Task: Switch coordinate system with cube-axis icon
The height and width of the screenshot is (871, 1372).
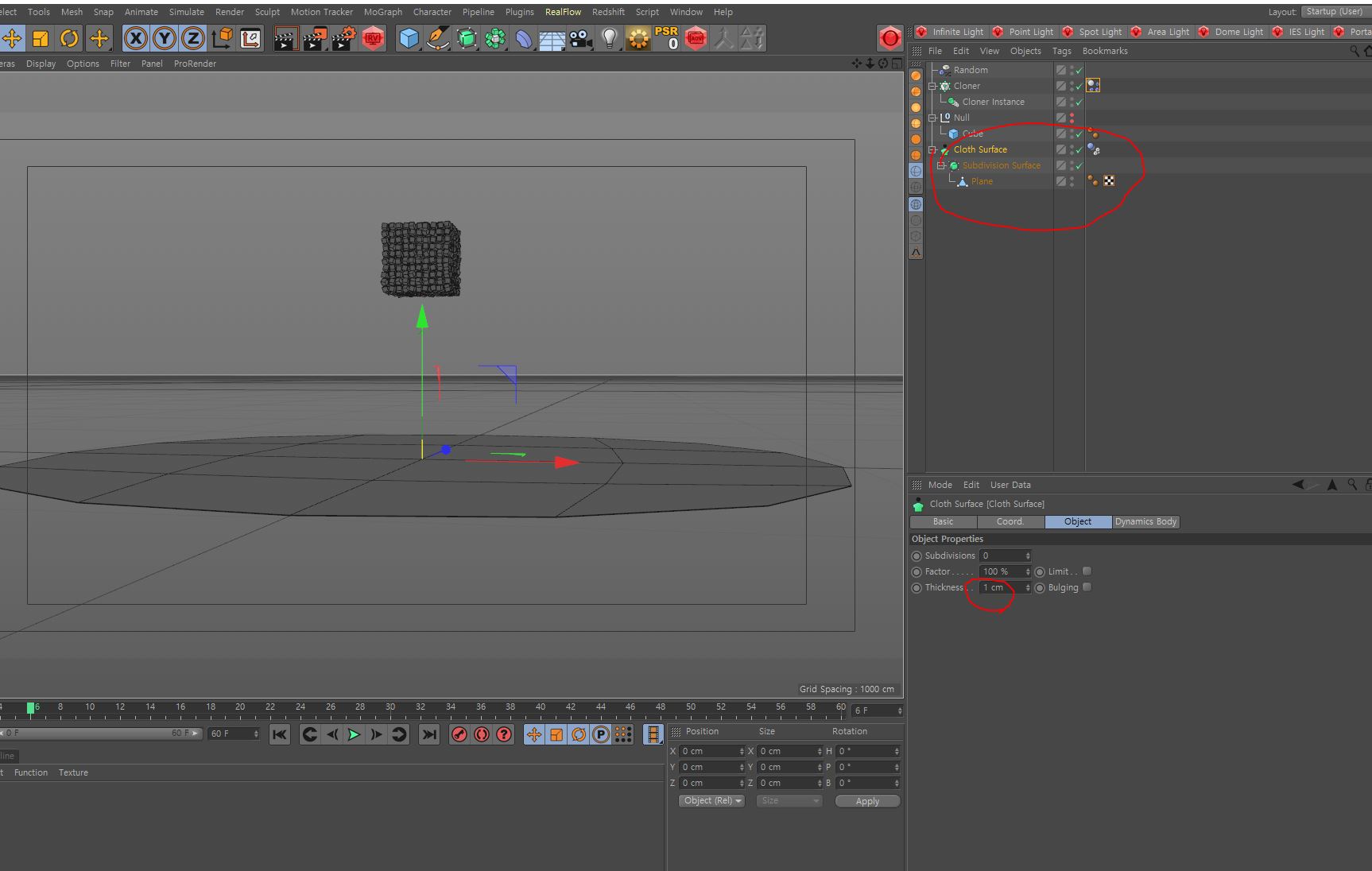Action: 223,38
